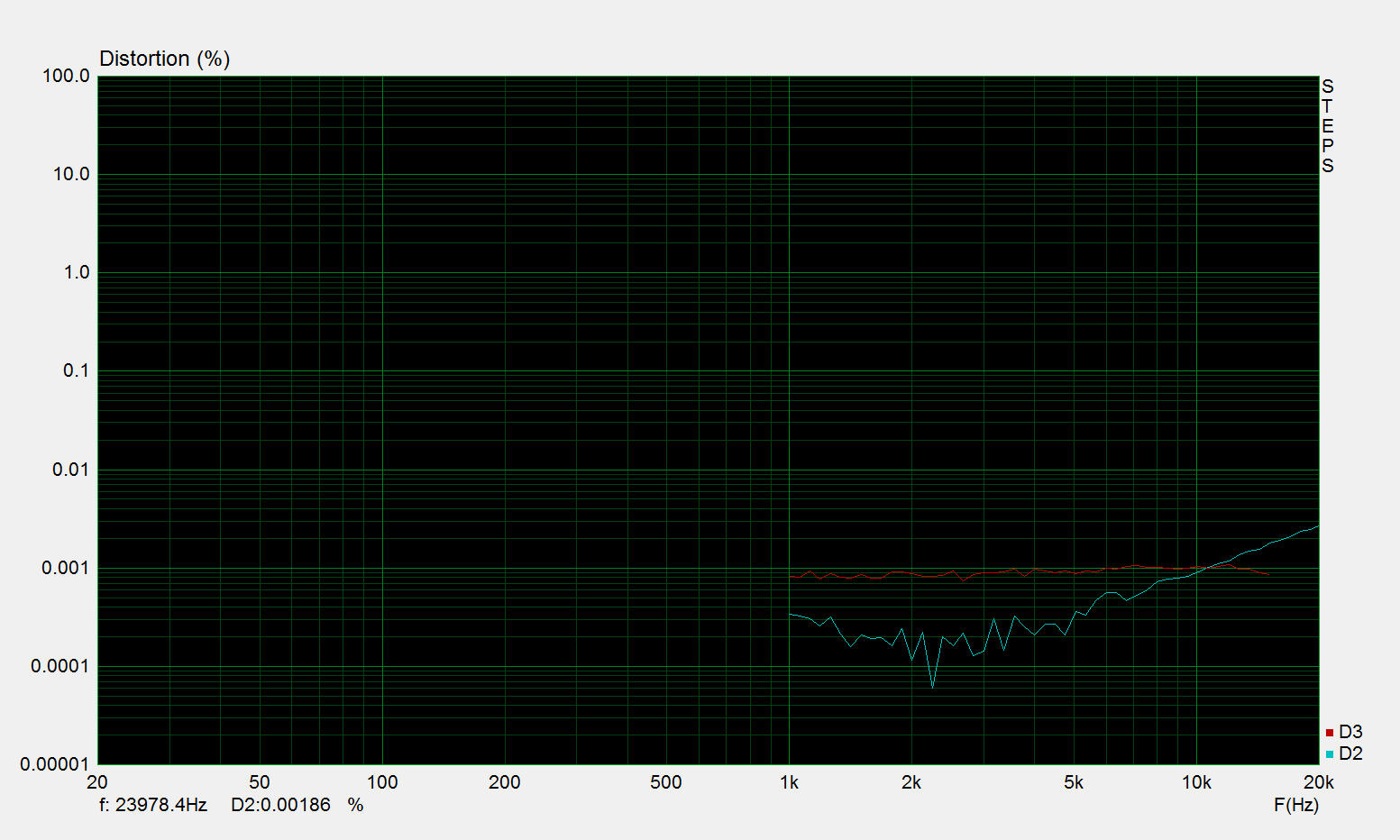
Task: Click the 1k frequency axis label
Action: click(x=789, y=782)
